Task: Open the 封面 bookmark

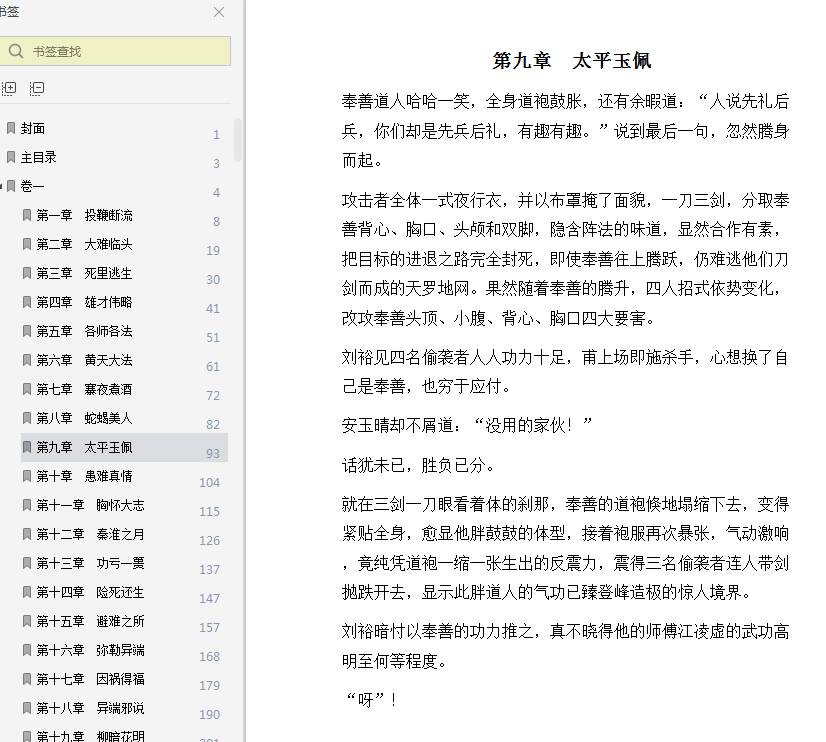Action: click(33, 128)
